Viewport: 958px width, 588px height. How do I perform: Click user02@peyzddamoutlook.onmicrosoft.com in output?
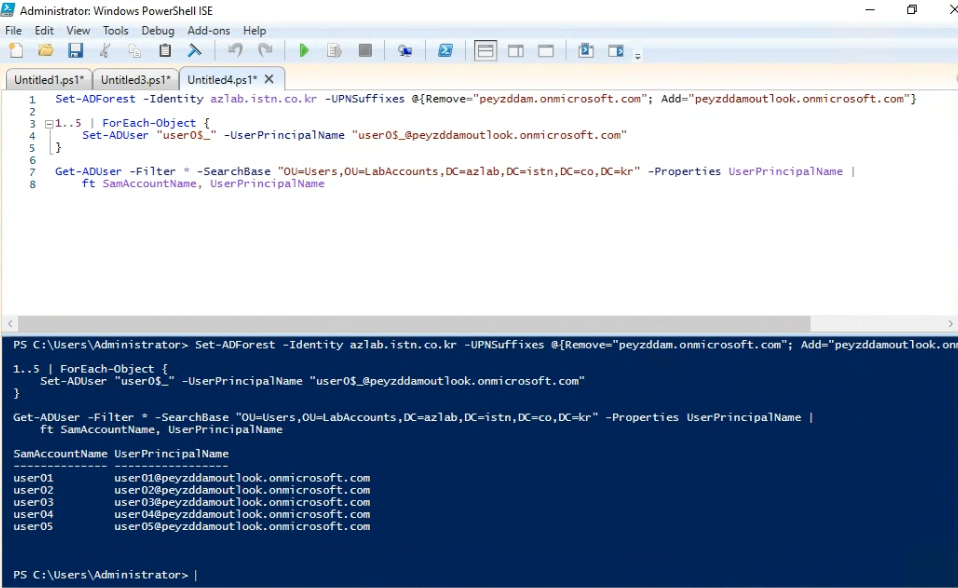pos(242,490)
